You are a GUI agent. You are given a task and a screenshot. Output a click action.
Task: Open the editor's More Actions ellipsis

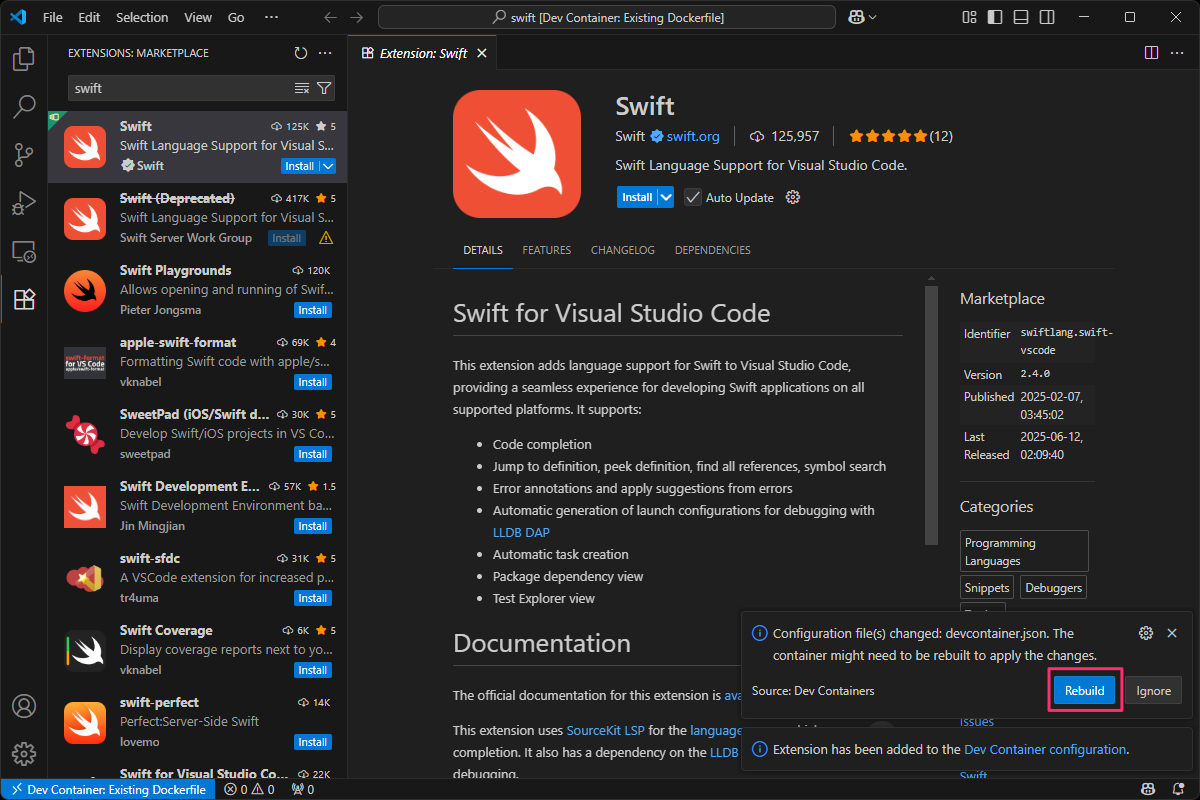(x=1178, y=53)
